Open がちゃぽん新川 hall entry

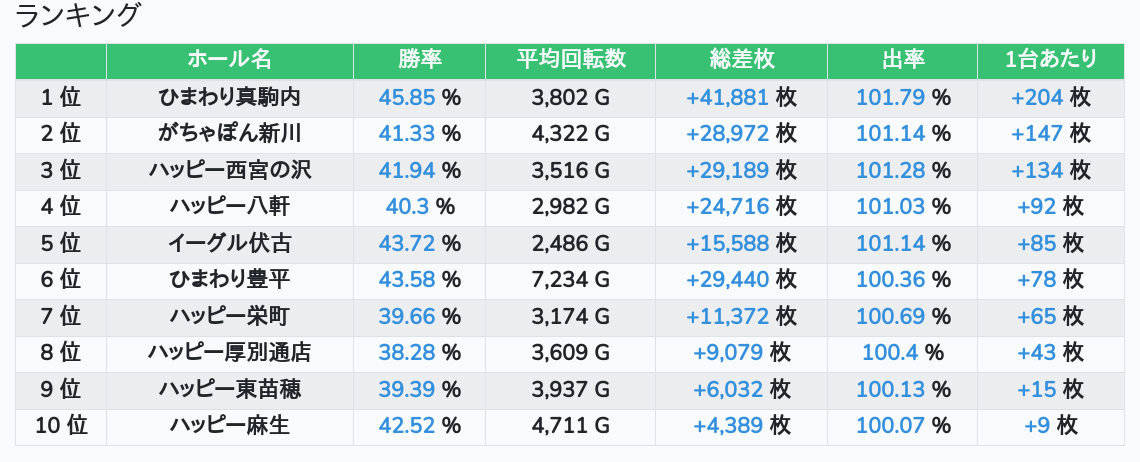(x=229, y=134)
